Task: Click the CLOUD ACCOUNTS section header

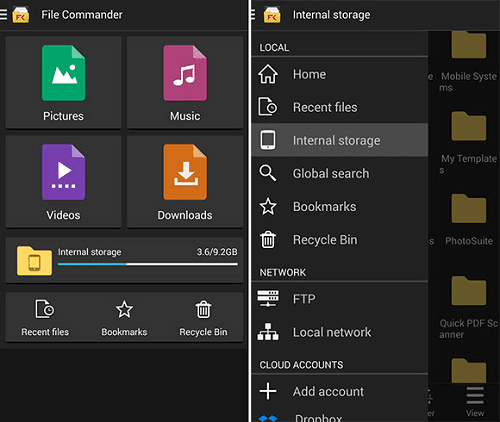Action: coord(301,365)
